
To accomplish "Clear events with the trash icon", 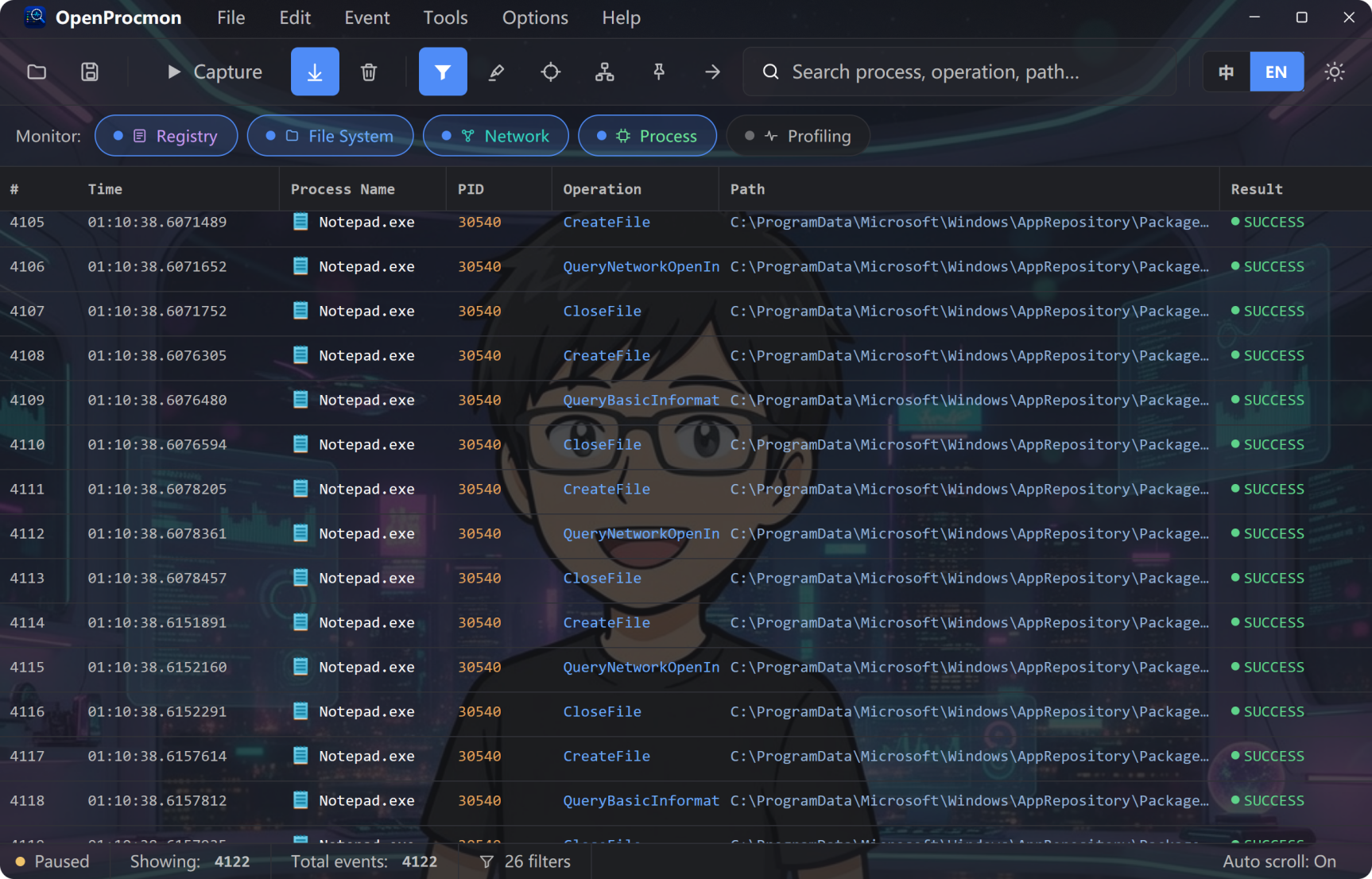I will click(369, 72).
